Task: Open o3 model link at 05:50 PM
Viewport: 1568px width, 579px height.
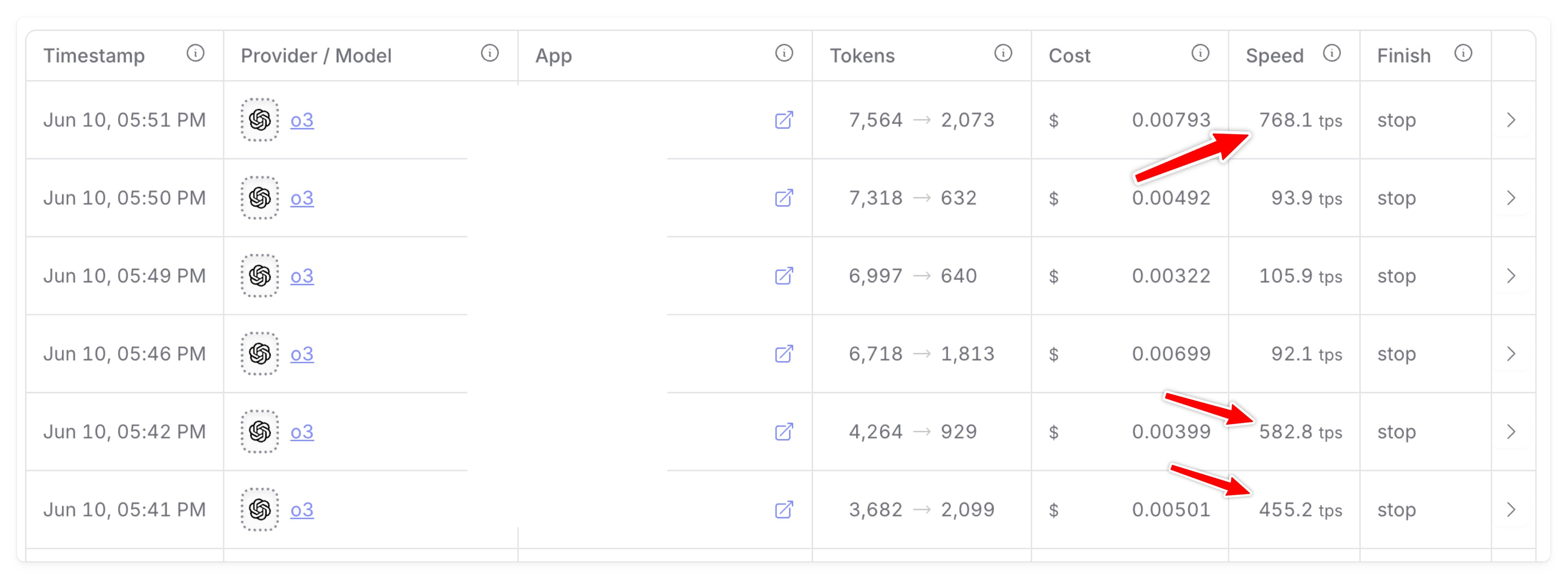Action: [302, 197]
